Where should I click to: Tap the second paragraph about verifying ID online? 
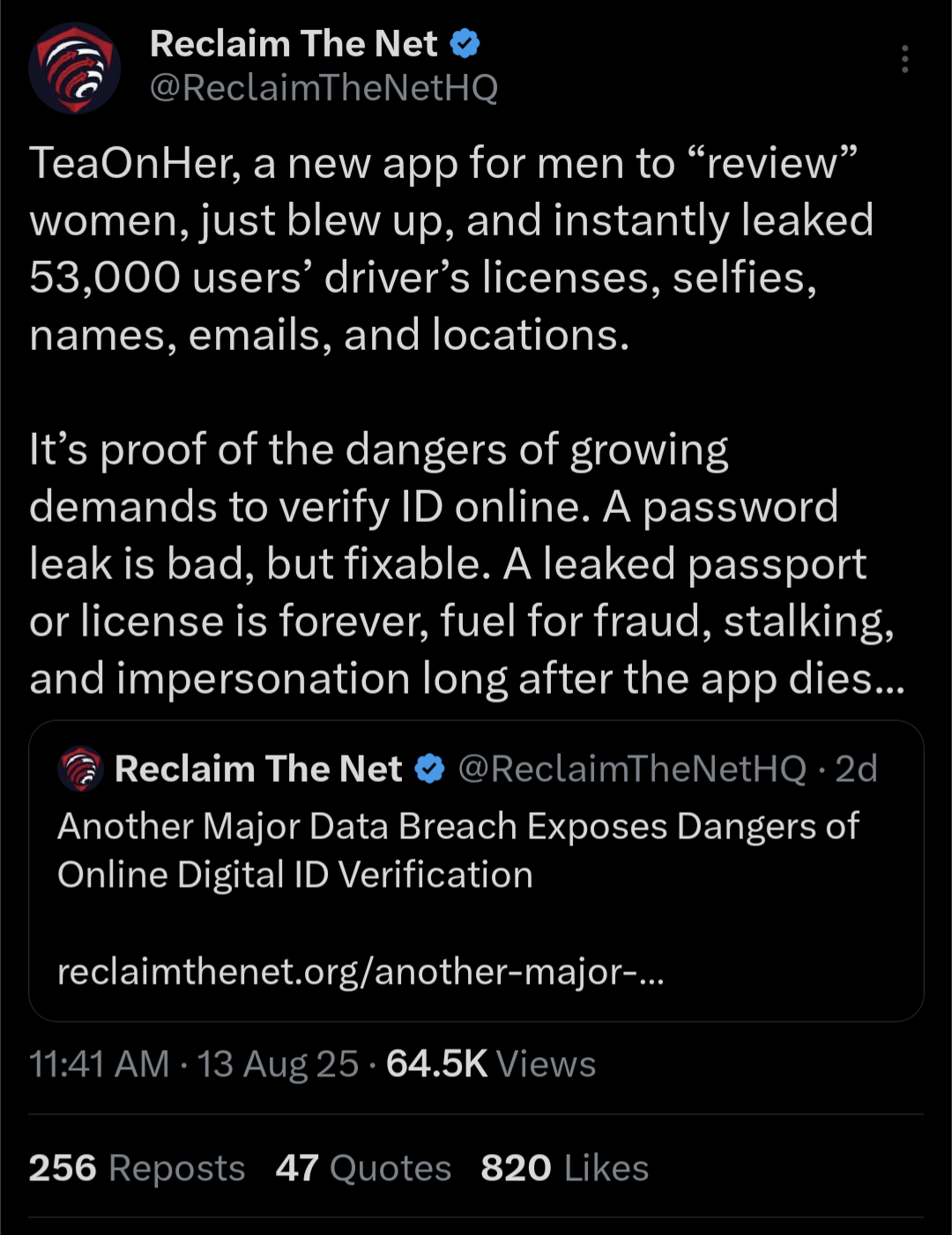pyautogui.click(x=467, y=564)
